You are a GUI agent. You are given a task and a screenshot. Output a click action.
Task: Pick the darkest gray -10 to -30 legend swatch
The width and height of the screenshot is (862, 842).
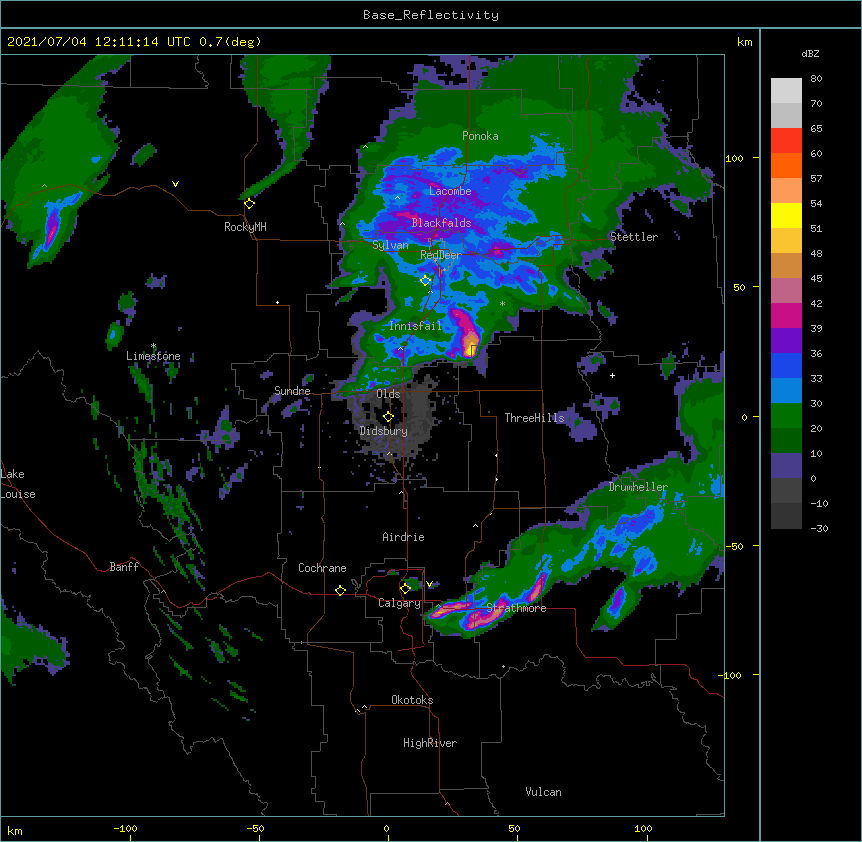786,516
